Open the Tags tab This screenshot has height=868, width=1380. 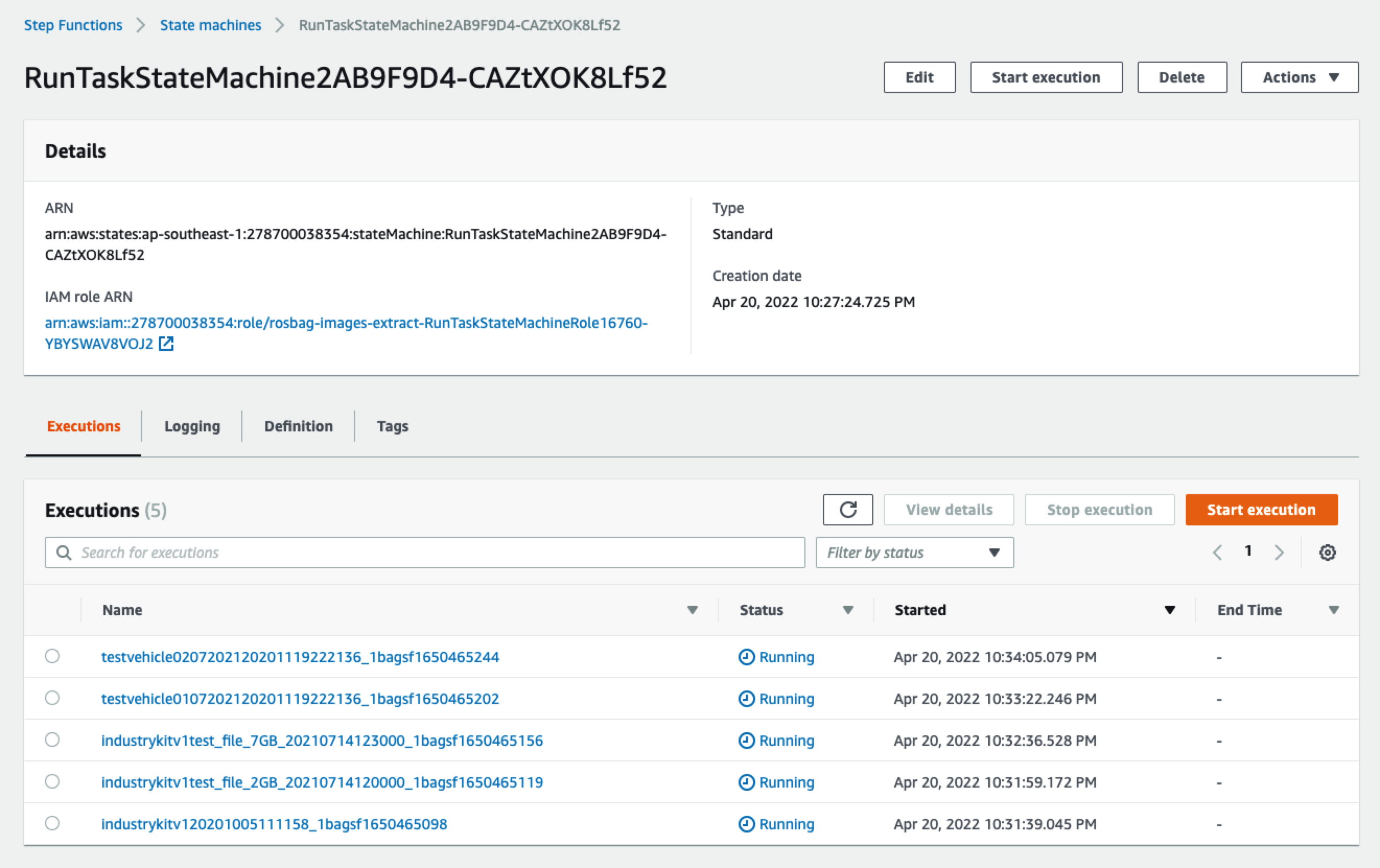[393, 426]
